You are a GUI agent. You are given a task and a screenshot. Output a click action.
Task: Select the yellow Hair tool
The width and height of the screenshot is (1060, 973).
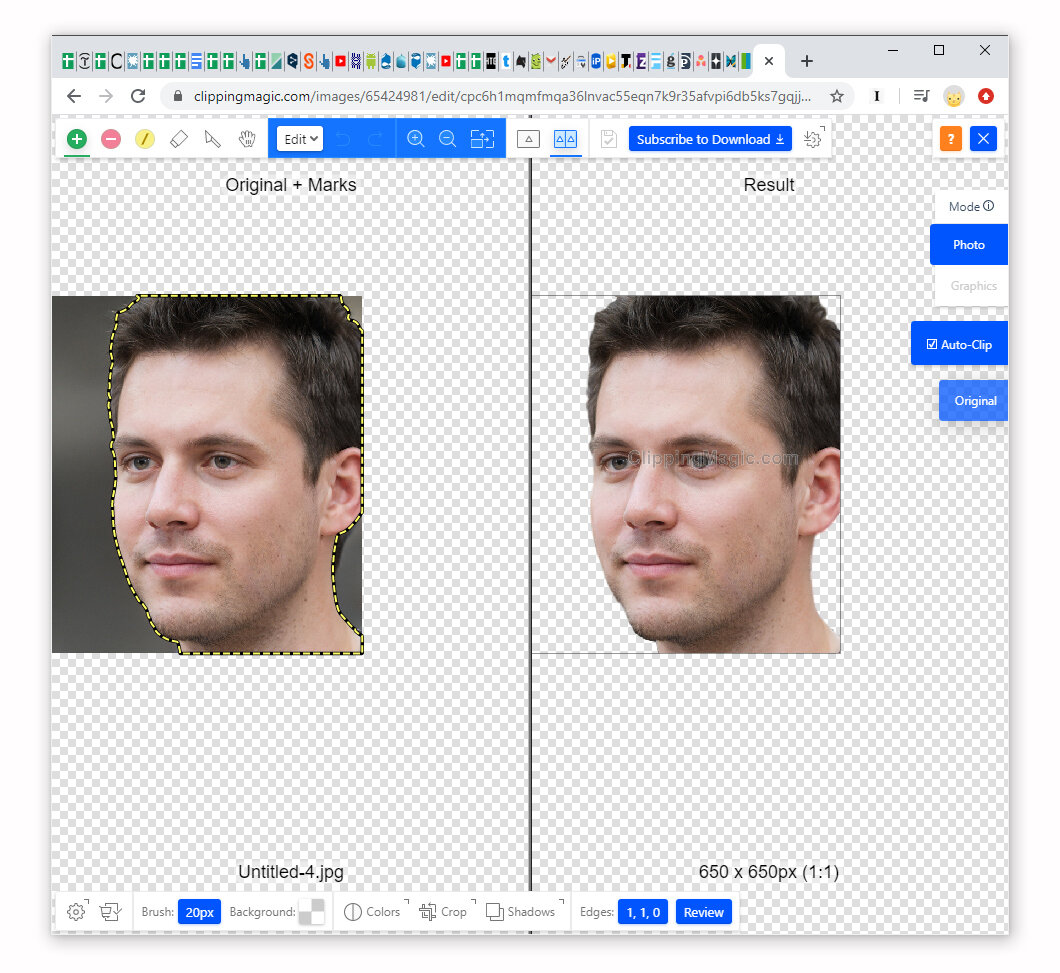coord(145,139)
